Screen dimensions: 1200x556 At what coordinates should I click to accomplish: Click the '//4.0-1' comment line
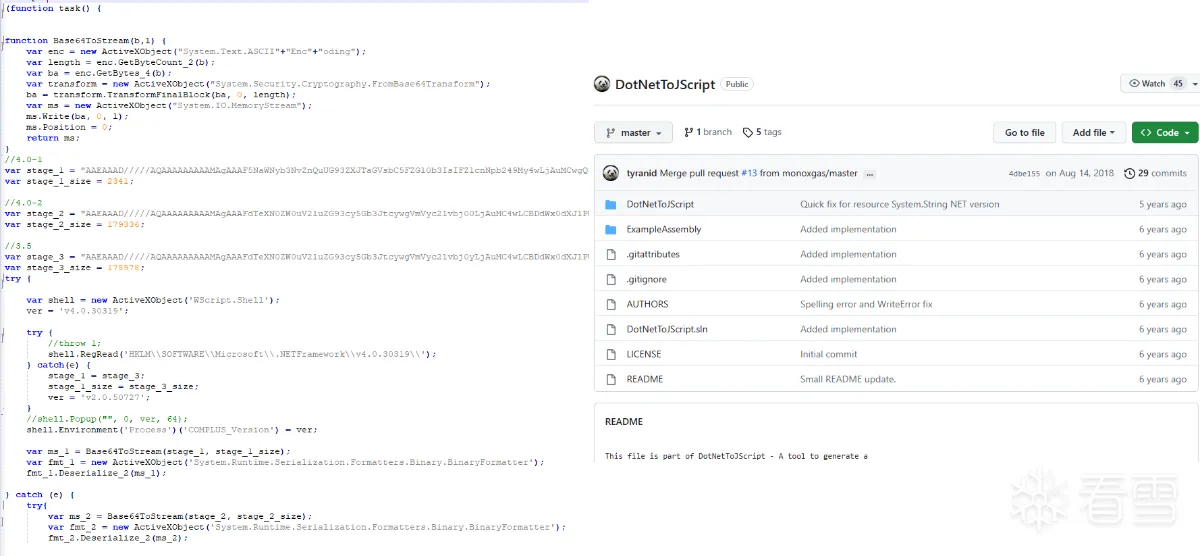point(22,159)
